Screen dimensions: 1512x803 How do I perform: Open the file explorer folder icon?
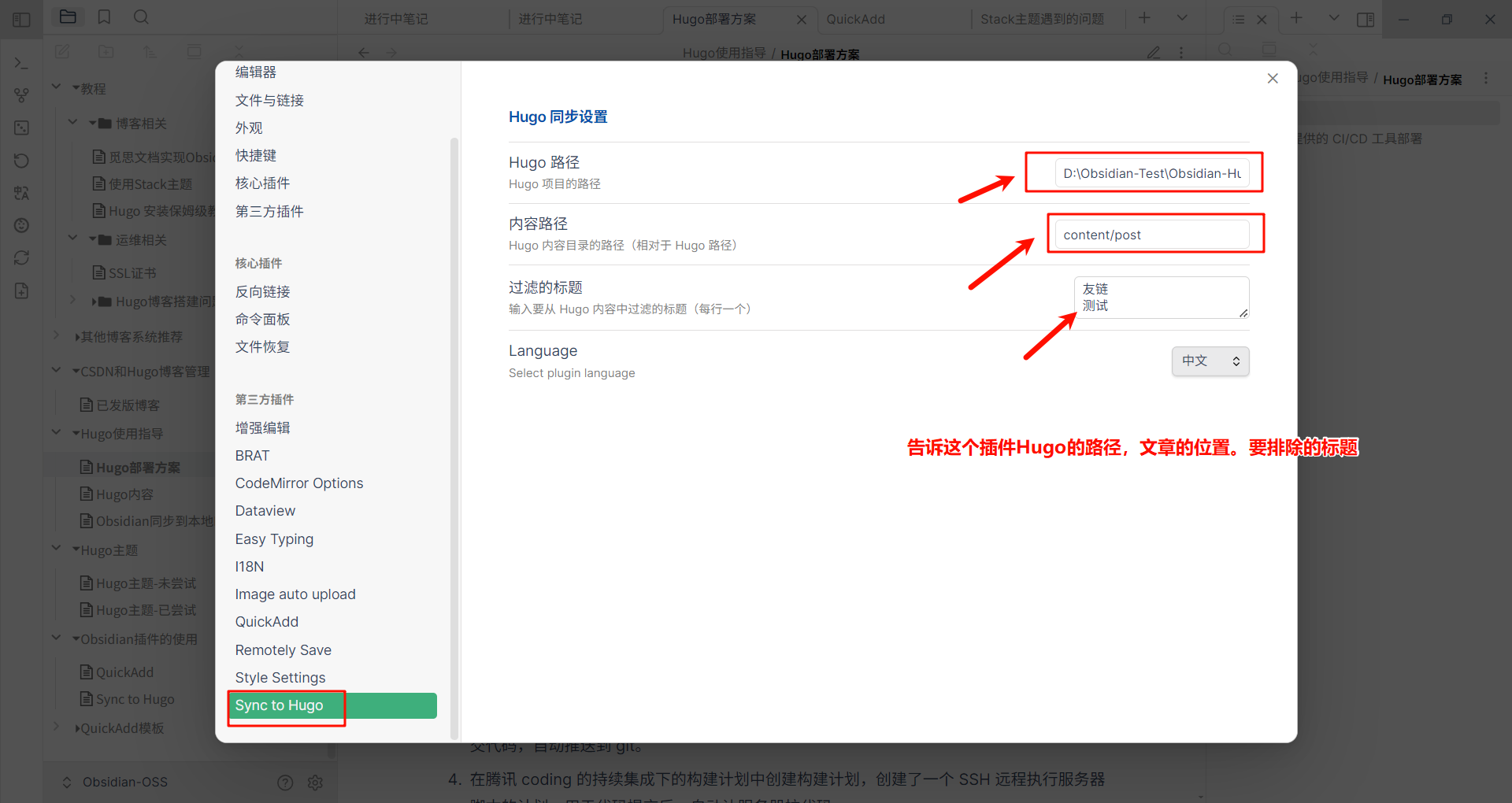tap(68, 17)
